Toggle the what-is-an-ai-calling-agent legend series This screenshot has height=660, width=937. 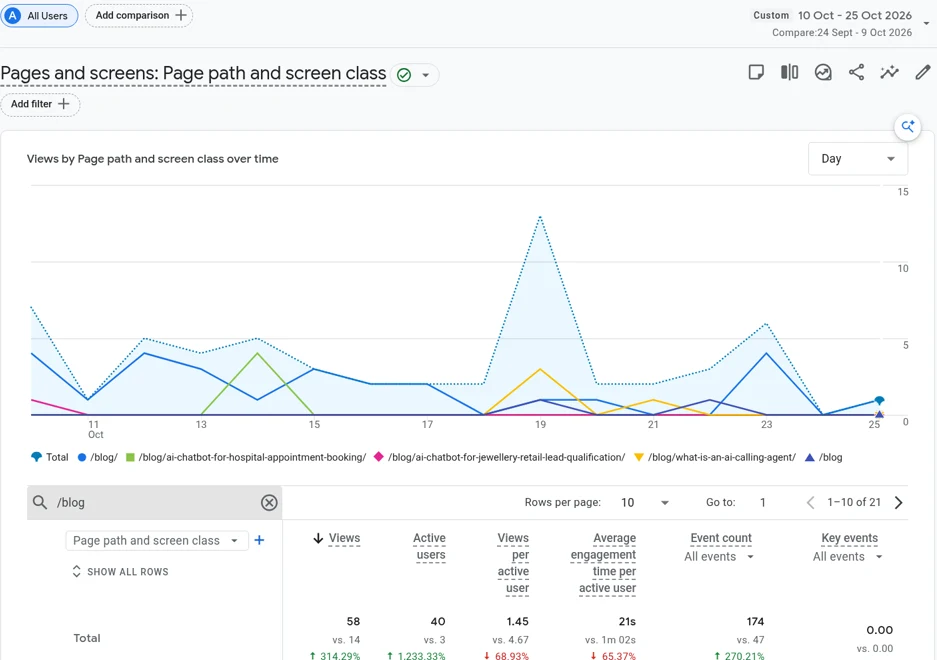click(x=715, y=457)
